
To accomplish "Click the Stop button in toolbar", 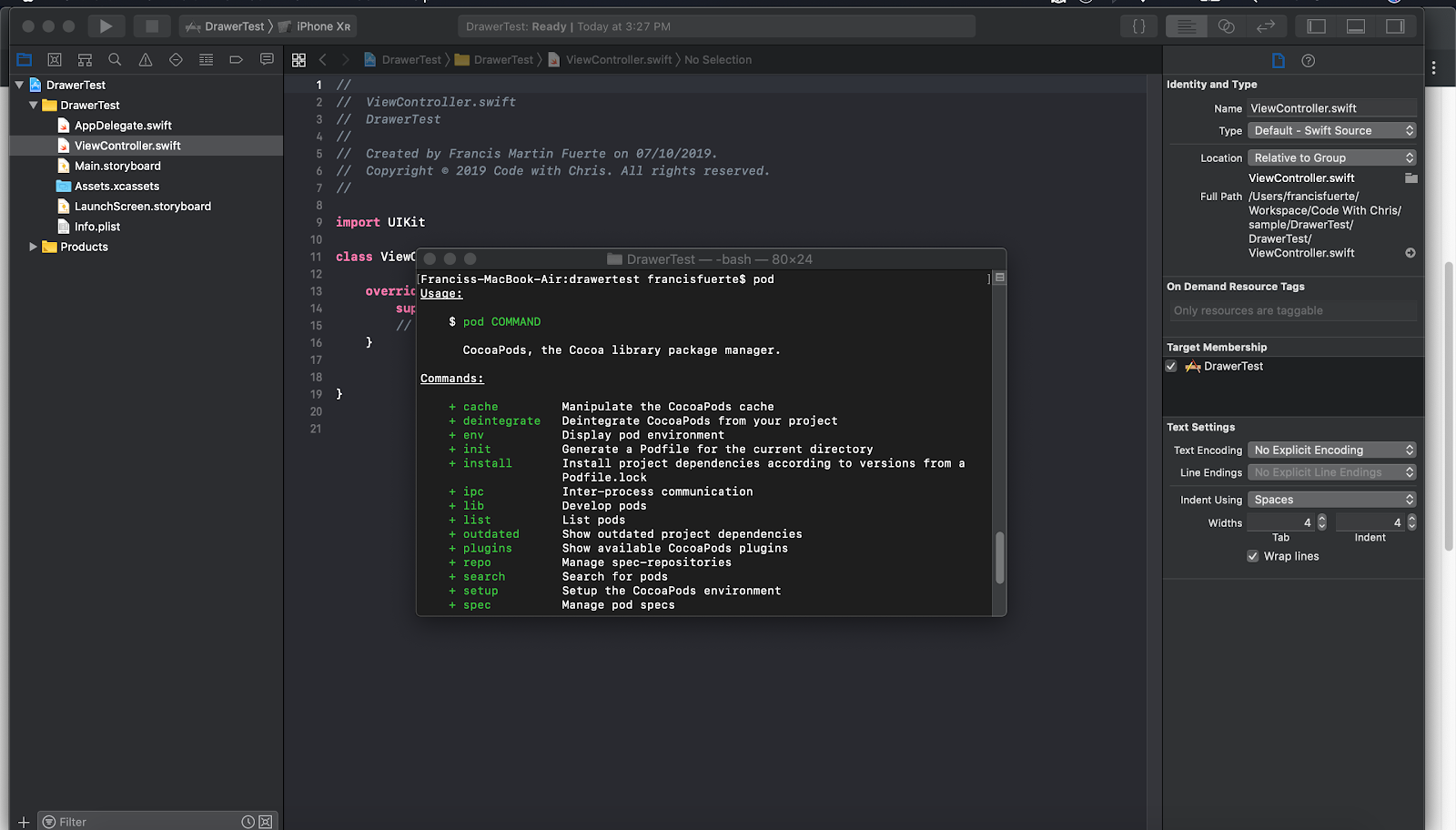I will (x=152, y=26).
